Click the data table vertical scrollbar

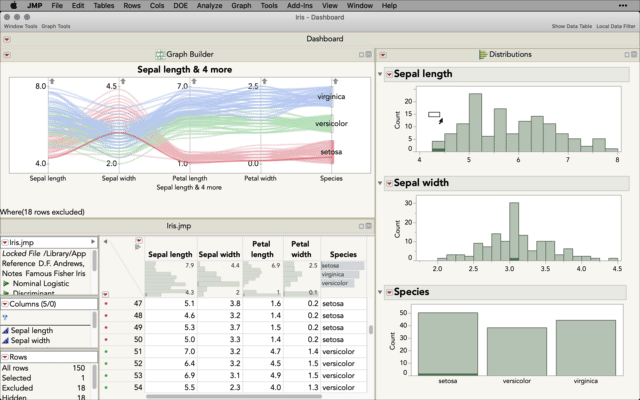pyautogui.click(x=371, y=330)
